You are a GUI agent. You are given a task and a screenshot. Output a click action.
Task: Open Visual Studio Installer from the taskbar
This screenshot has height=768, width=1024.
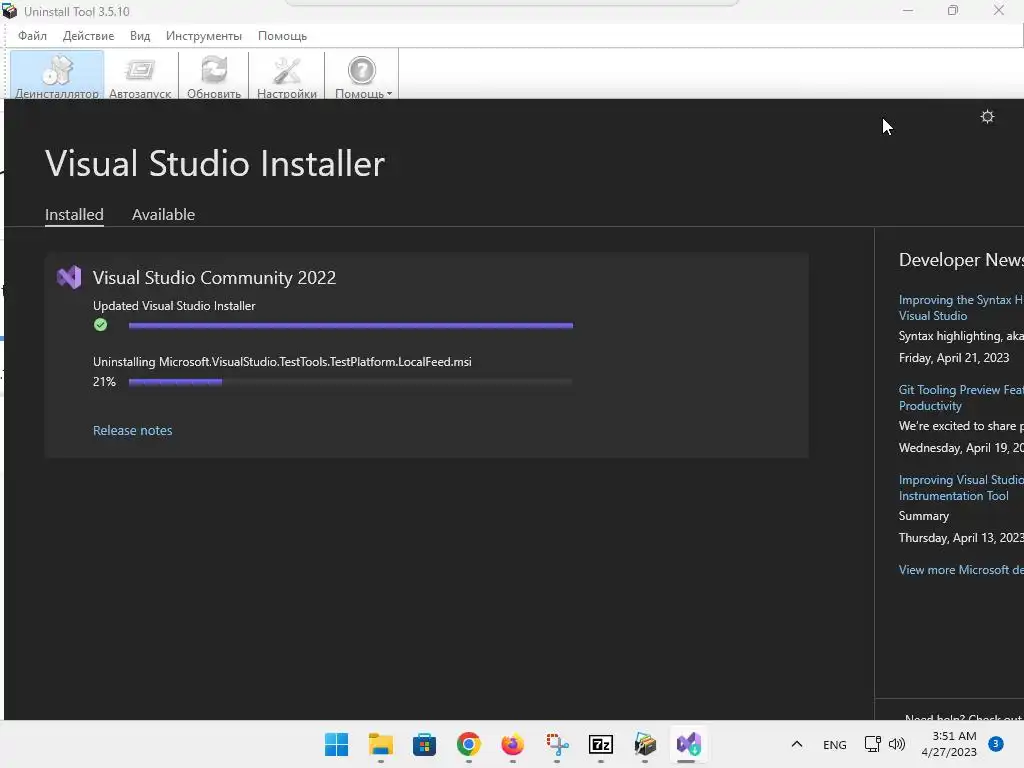pyautogui.click(x=689, y=744)
